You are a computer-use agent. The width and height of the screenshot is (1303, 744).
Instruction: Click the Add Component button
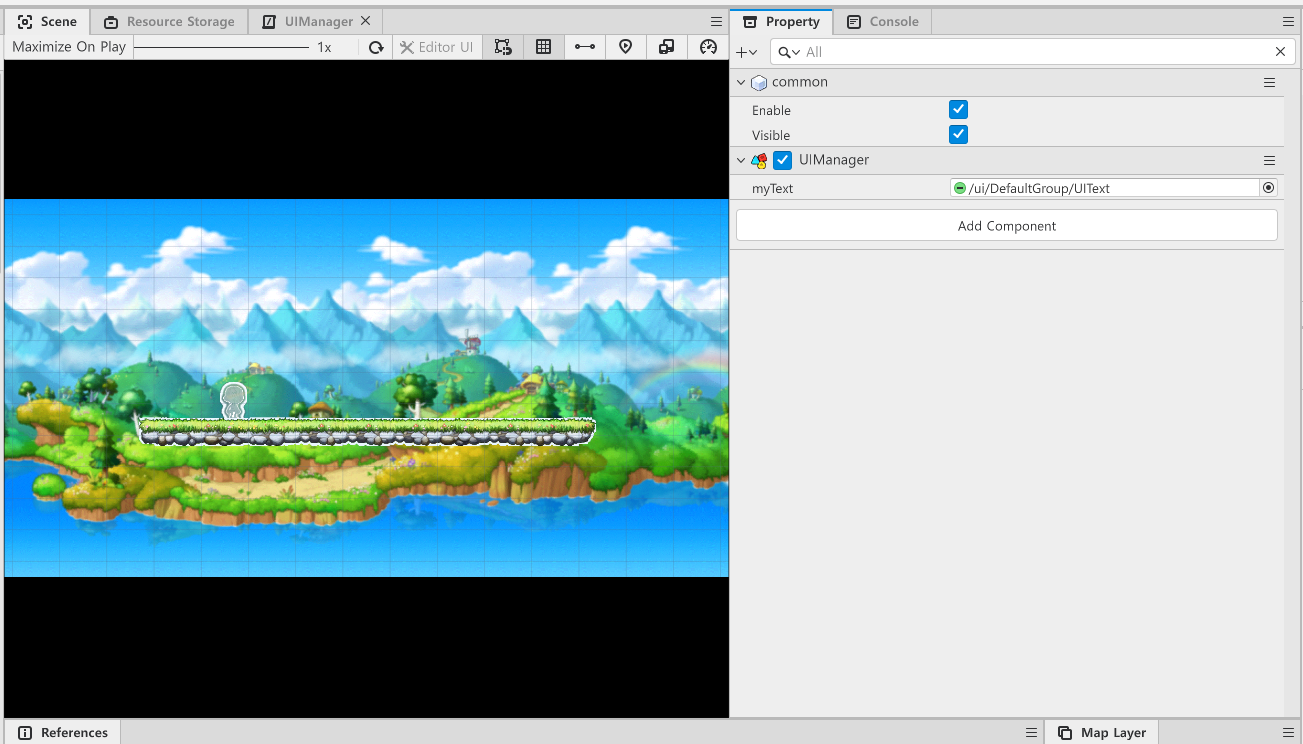(x=1007, y=225)
